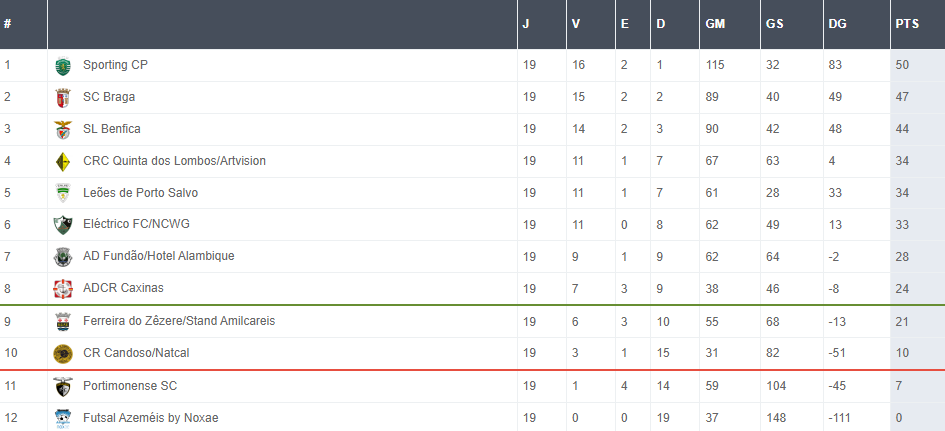Image resolution: width=945 pixels, height=431 pixels.
Task: Open the Sporting CP team link
Action: coord(115,65)
